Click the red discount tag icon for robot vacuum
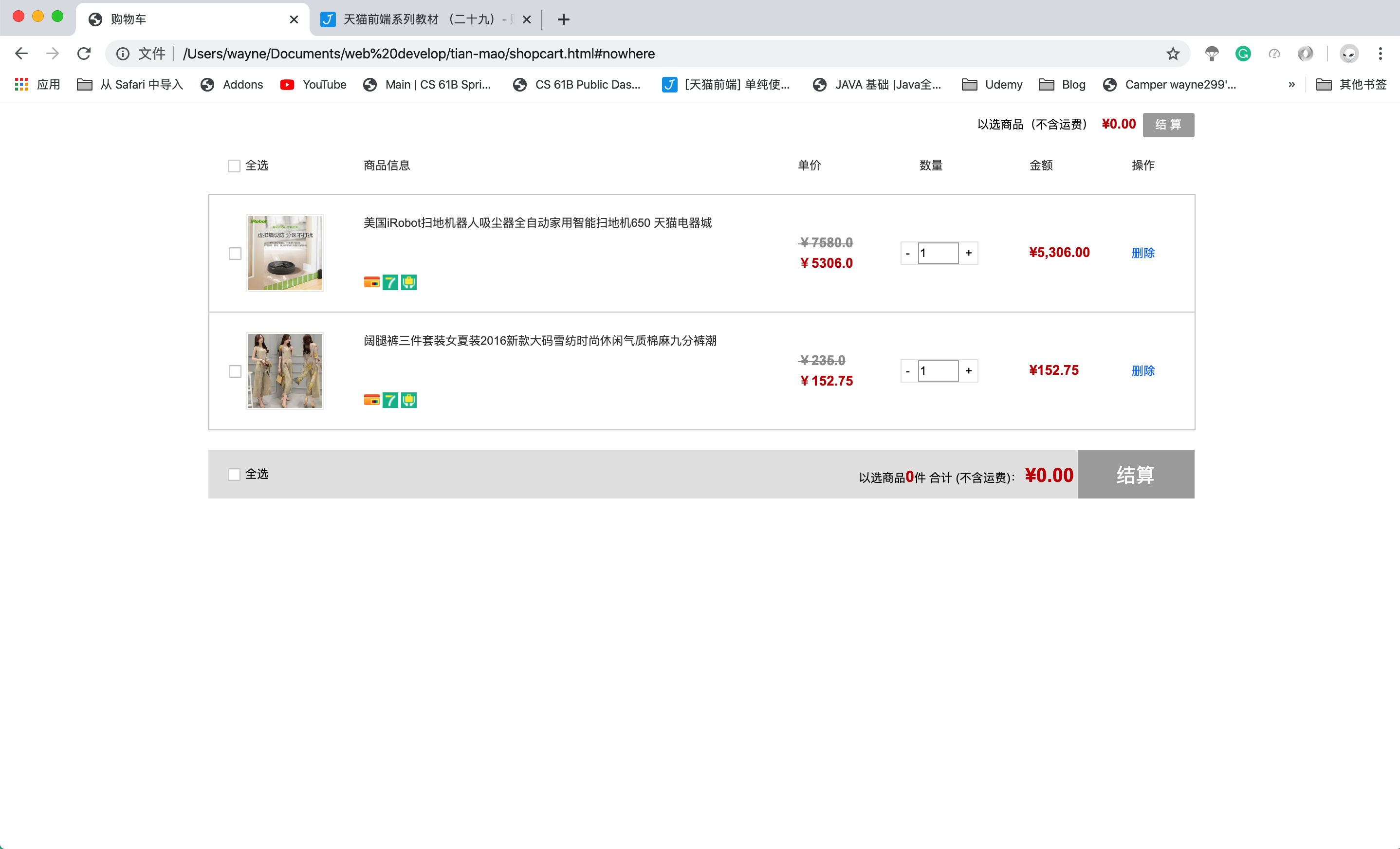The width and height of the screenshot is (1400, 849). click(372, 281)
